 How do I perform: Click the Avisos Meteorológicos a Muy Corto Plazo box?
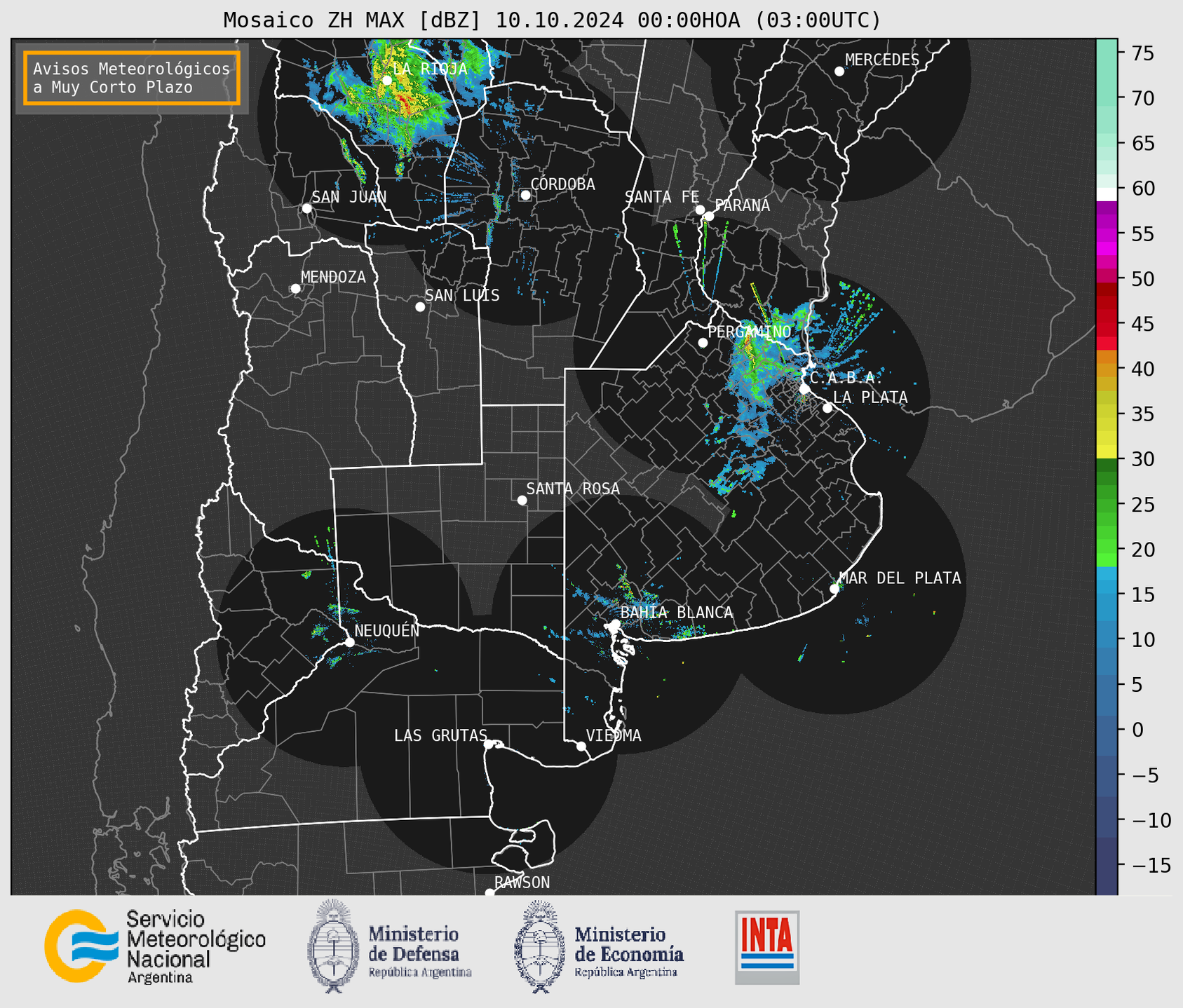132,78
